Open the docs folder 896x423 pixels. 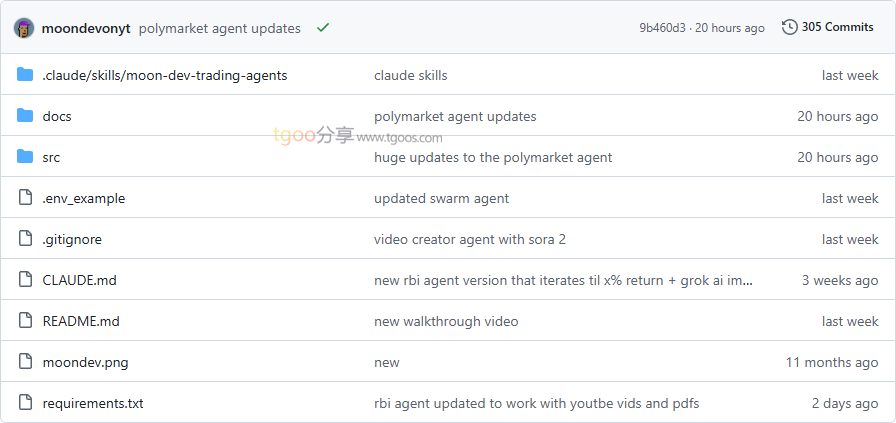point(57,116)
